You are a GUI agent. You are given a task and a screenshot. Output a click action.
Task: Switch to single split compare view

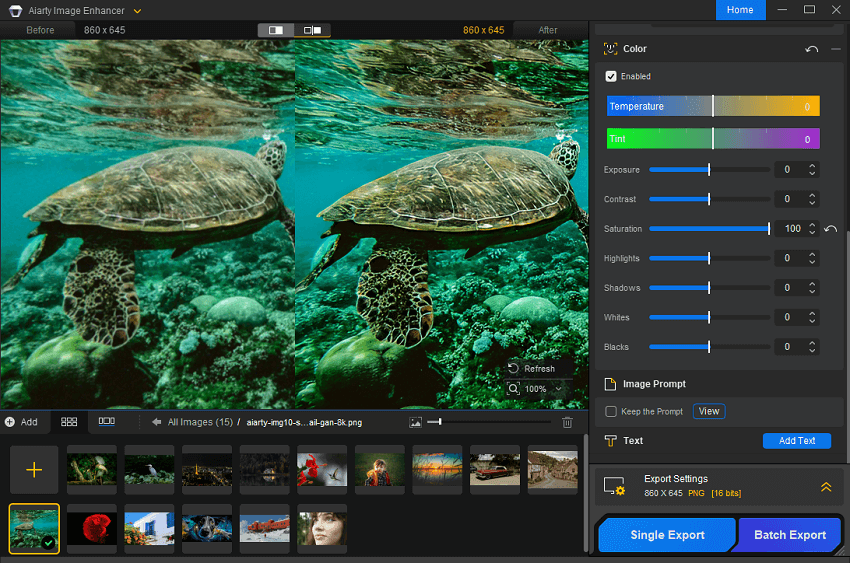point(276,30)
